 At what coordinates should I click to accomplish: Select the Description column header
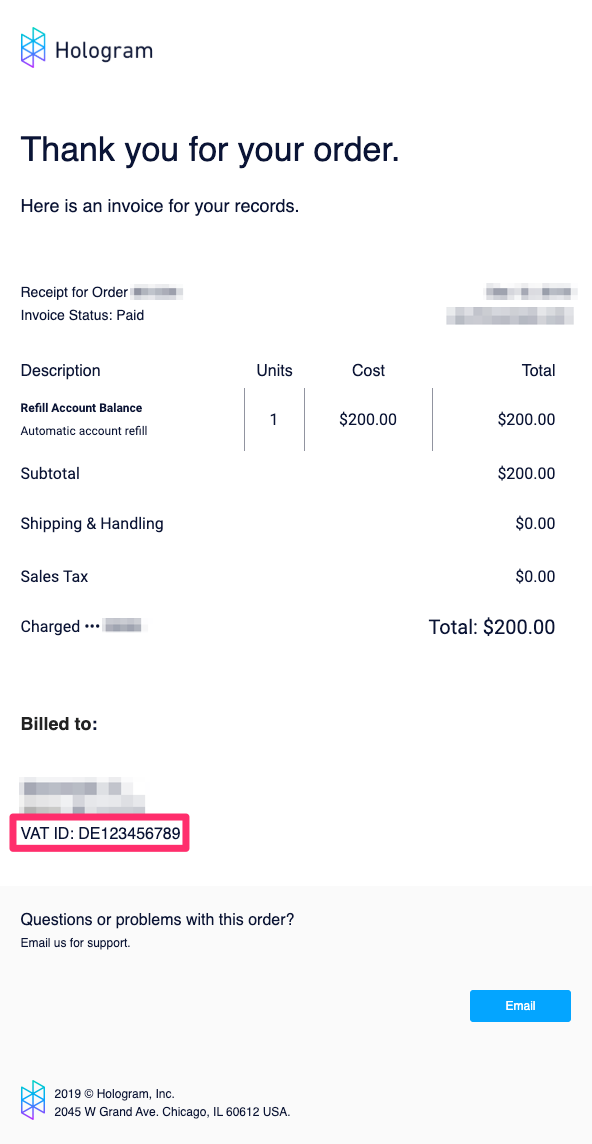coord(60,370)
